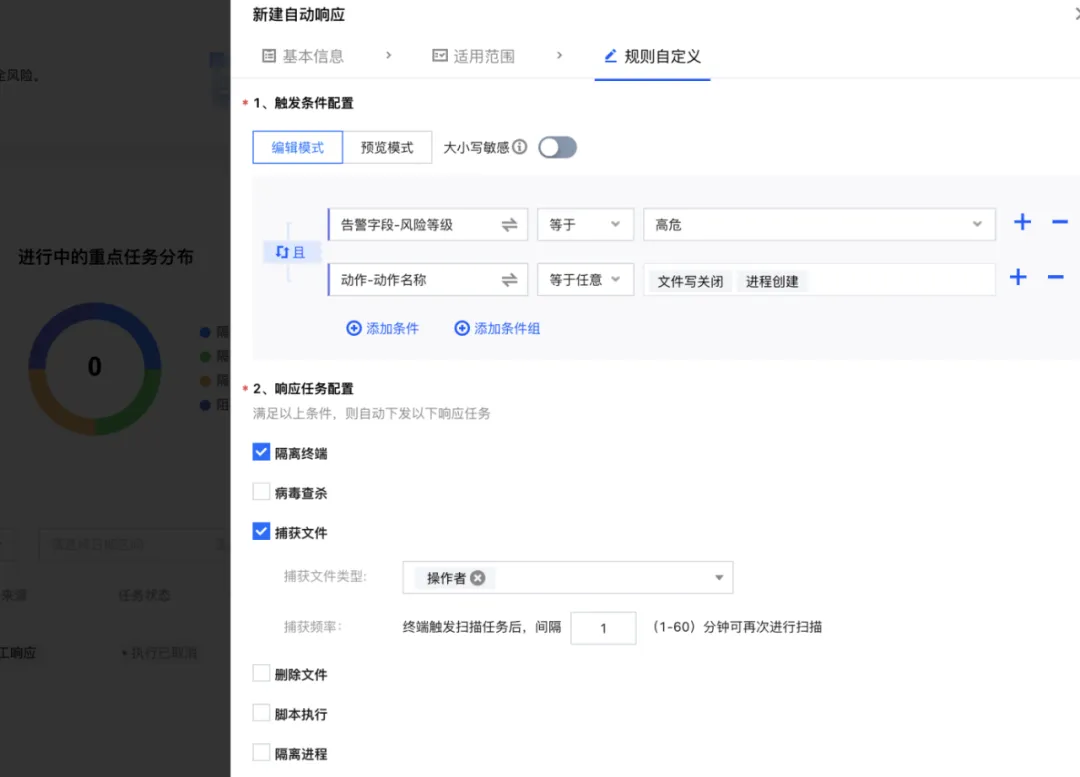The width and height of the screenshot is (1080, 777).
Task: Click the plus icon on the 动作名称 row
Action: pyautogui.click(x=1018, y=278)
